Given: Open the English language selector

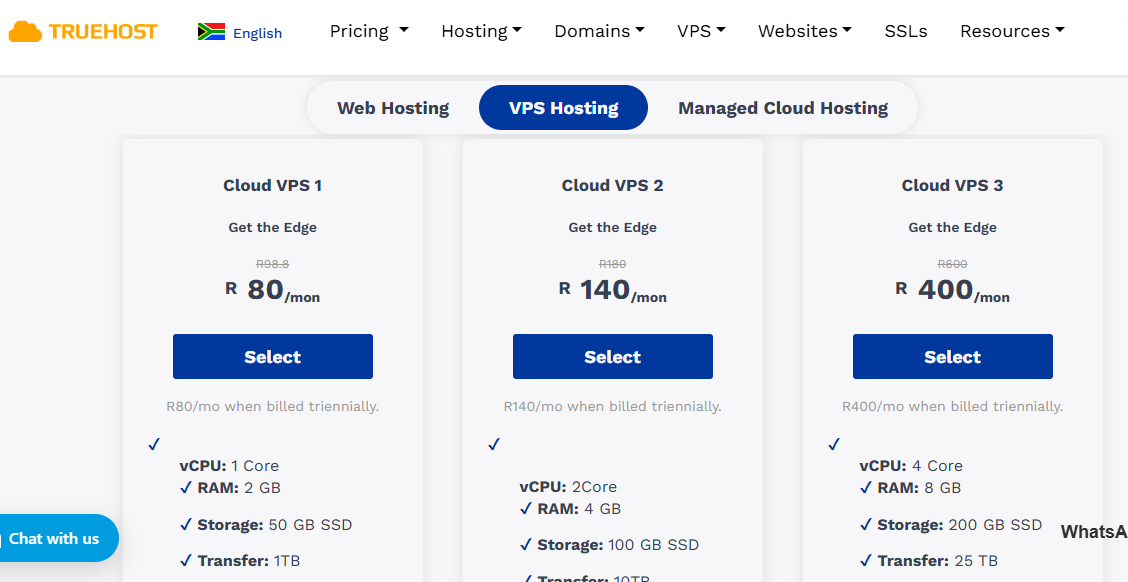Looking at the screenshot, I should pyautogui.click(x=258, y=33).
